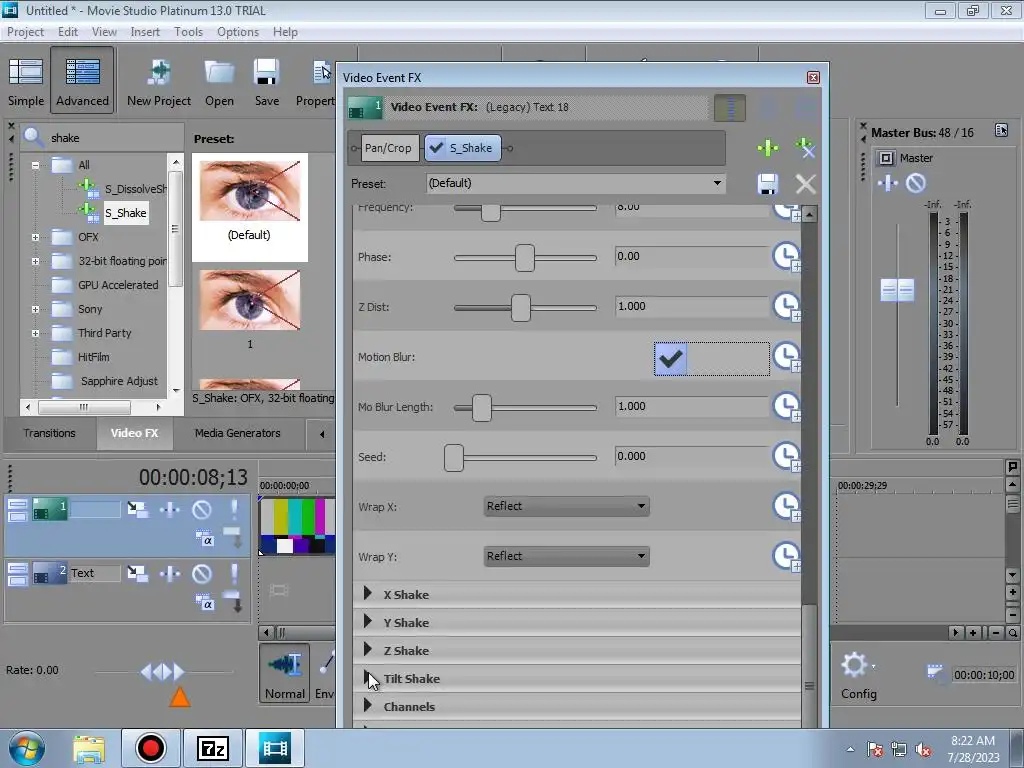Expand Tilt Shake section
The height and width of the screenshot is (768, 1024).
point(368,678)
